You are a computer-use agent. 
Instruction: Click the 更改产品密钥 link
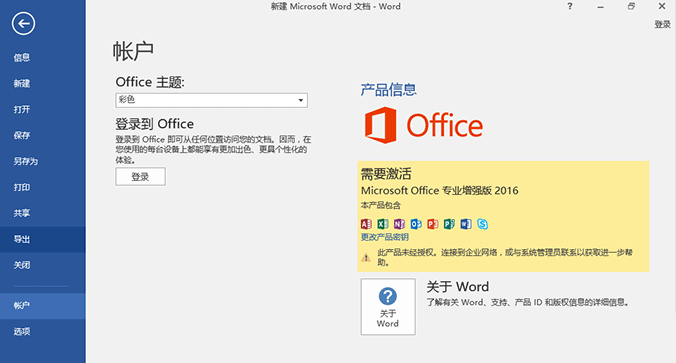click(385, 237)
